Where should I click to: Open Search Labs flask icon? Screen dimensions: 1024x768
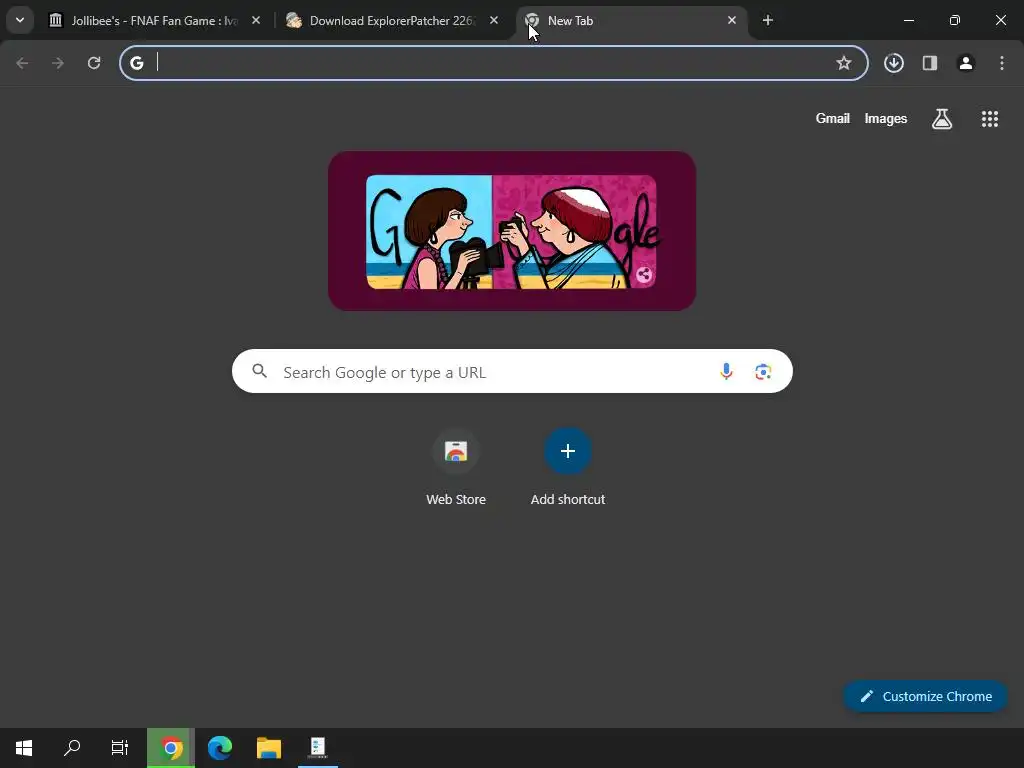(942, 118)
